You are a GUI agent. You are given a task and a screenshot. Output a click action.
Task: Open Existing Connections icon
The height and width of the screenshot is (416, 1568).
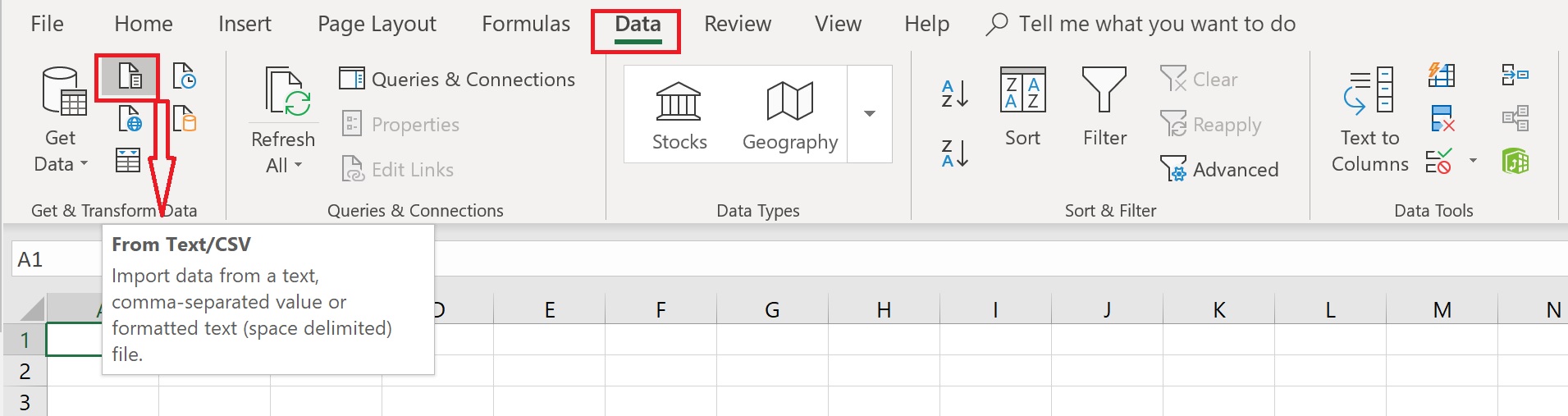tap(185, 120)
